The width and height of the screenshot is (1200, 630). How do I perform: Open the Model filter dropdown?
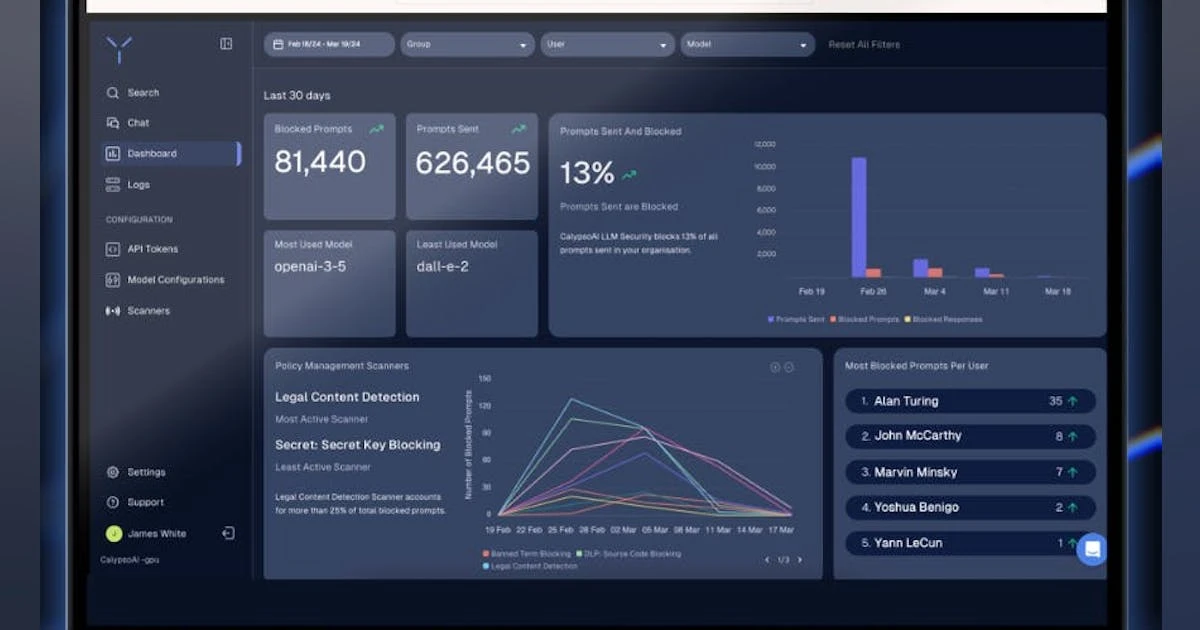pyautogui.click(x=748, y=44)
